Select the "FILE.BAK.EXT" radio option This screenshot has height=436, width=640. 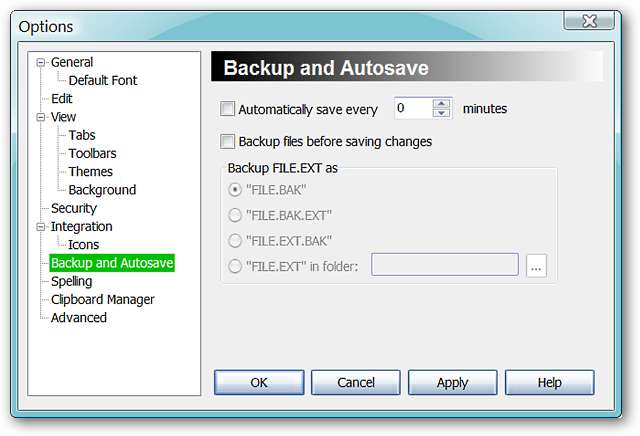coord(236,215)
